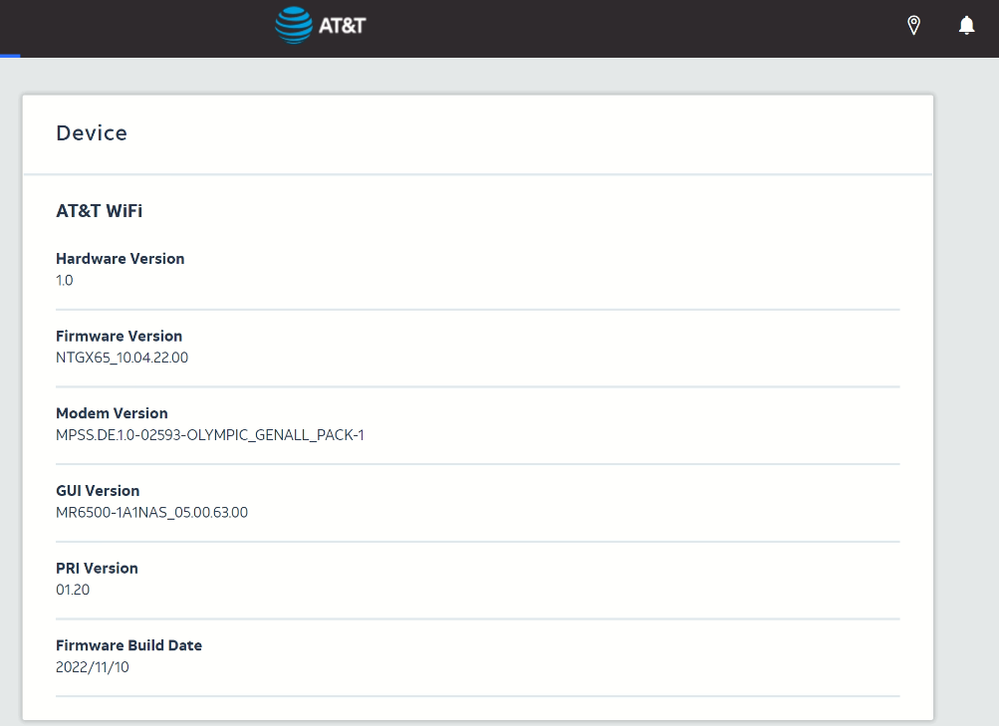The image size is (999, 726).
Task: Click the PRI Version label
Action: (x=97, y=568)
